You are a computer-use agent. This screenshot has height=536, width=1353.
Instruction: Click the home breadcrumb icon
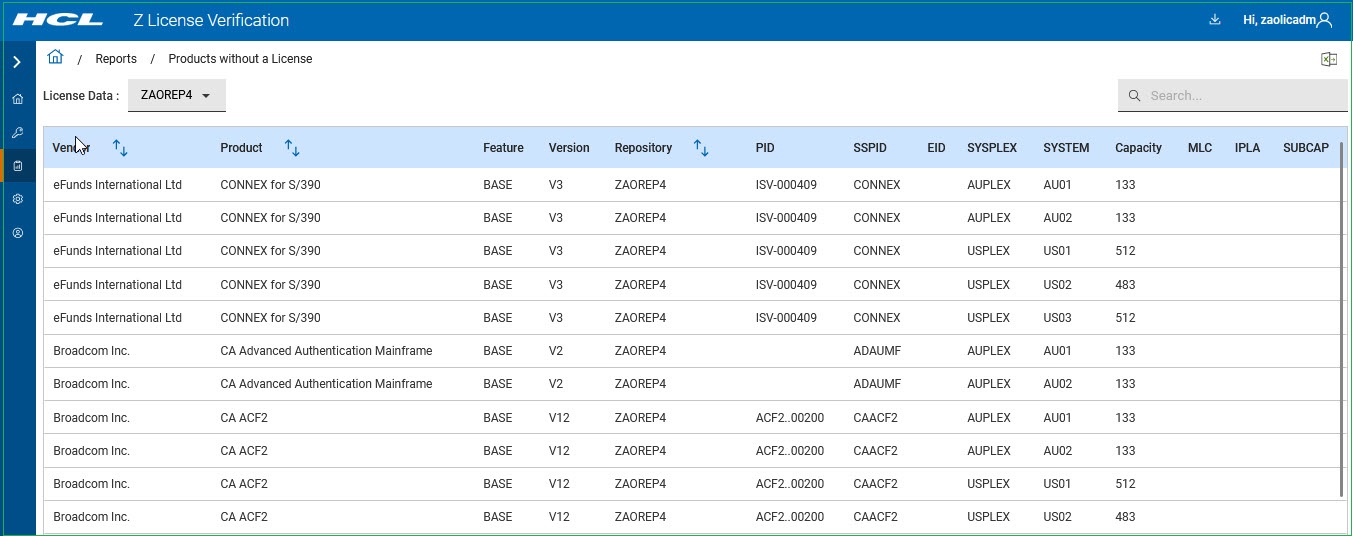(x=55, y=57)
